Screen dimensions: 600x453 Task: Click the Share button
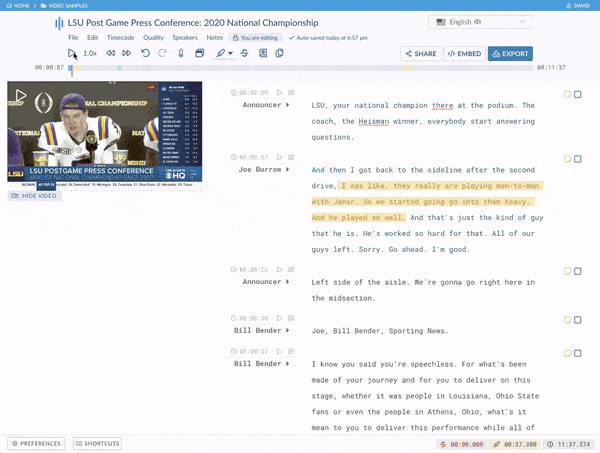pyautogui.click(x=420, y=54)
